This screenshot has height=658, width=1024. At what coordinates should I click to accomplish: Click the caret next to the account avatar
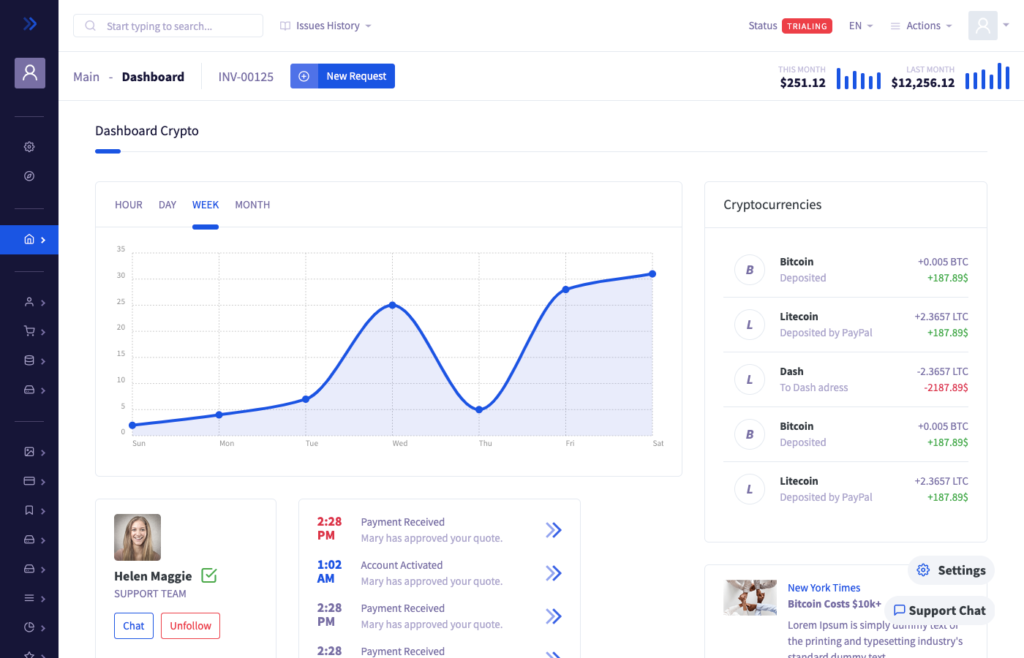[1006, 25]
